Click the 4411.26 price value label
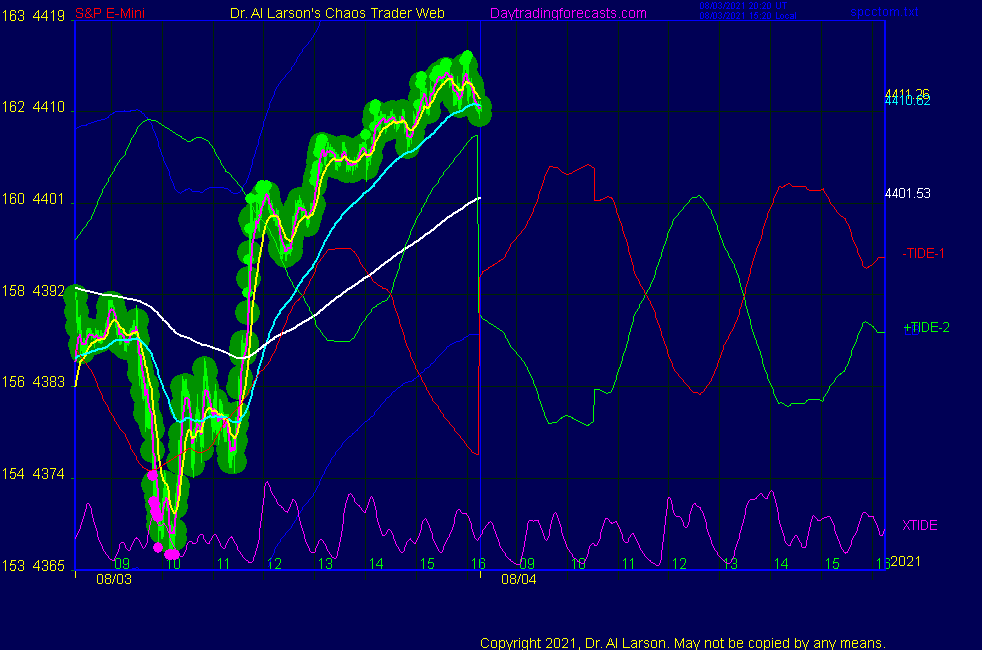The height and width of the screenshot is (650, 982). point(907,94)
